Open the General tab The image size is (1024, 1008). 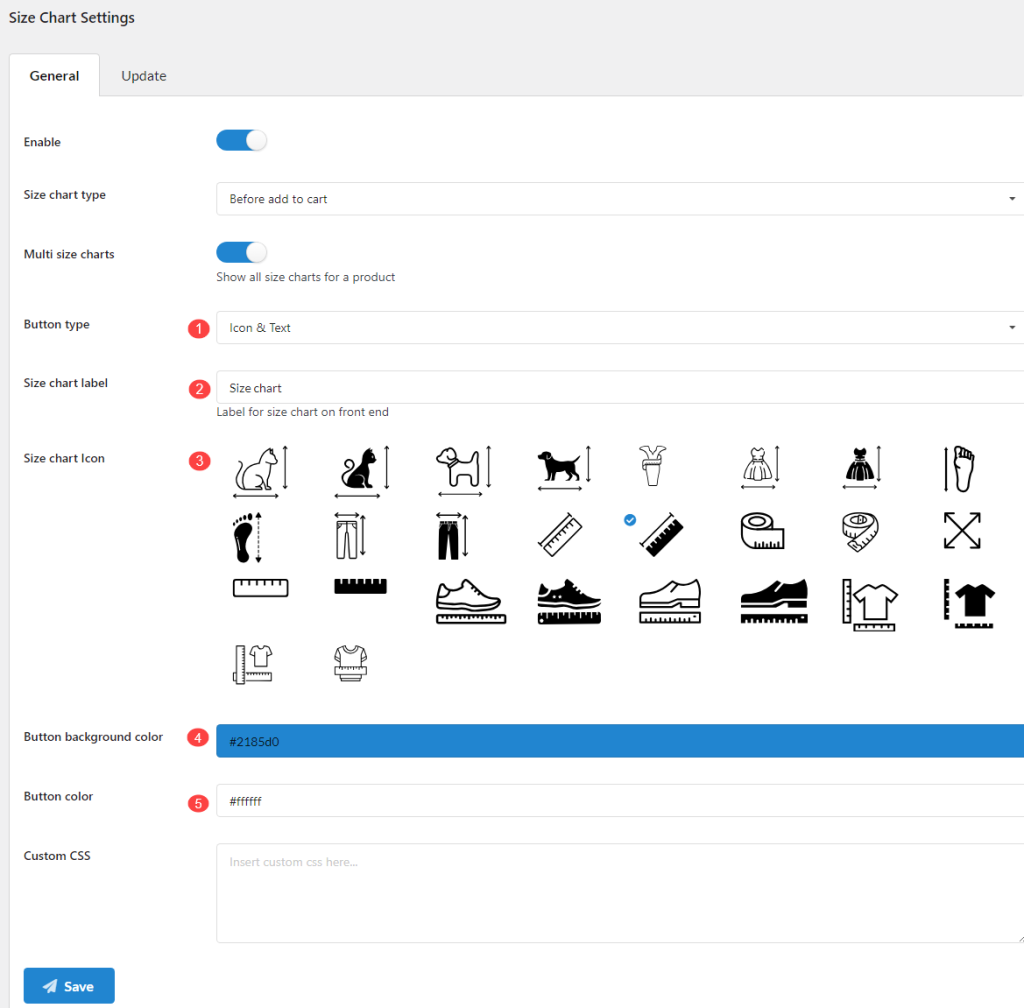(54, 75)
